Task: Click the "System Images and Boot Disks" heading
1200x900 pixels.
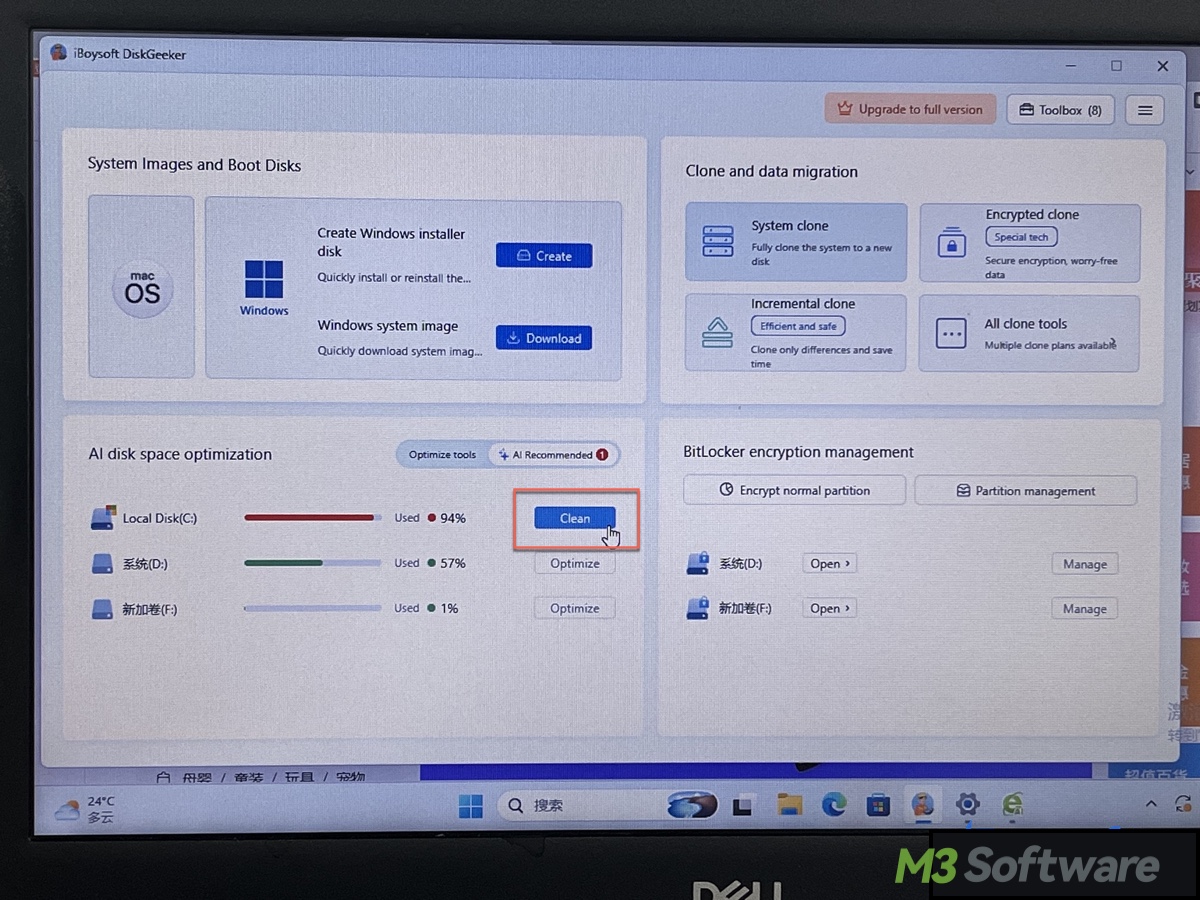Action: 194,165
